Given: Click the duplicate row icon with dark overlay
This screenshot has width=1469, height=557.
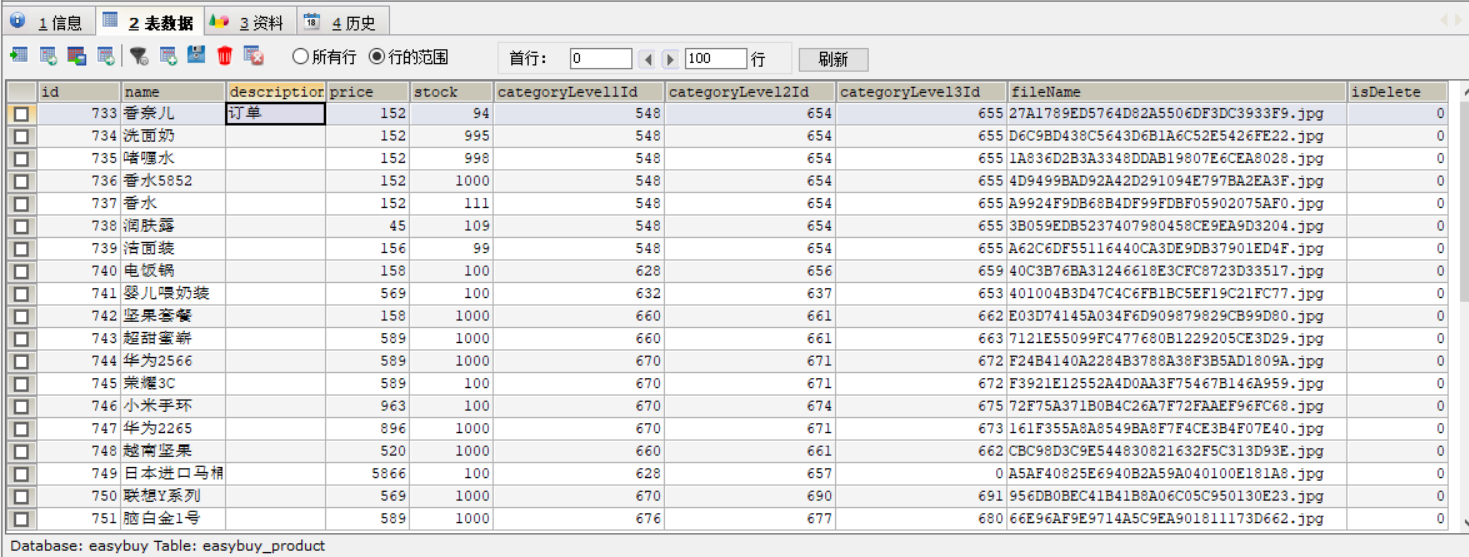Looking at the screenshot, I should (77, 55).
